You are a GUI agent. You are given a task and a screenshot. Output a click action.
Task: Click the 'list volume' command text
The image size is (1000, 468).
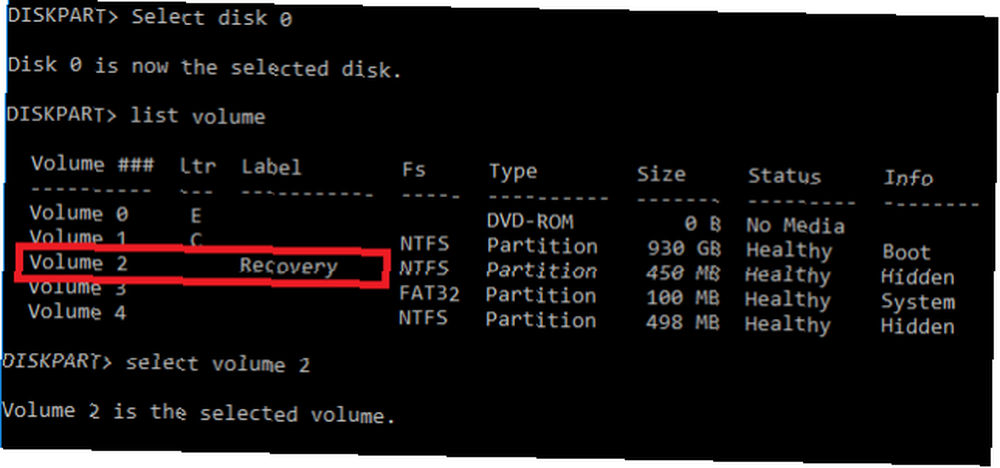[198, 117]
